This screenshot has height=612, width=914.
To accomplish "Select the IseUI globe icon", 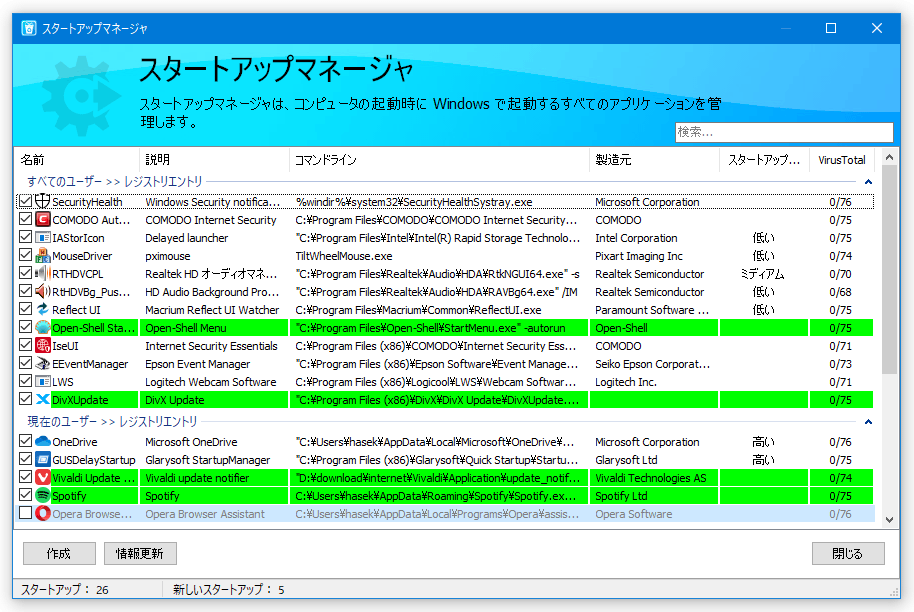I will [x=43, y=346].
